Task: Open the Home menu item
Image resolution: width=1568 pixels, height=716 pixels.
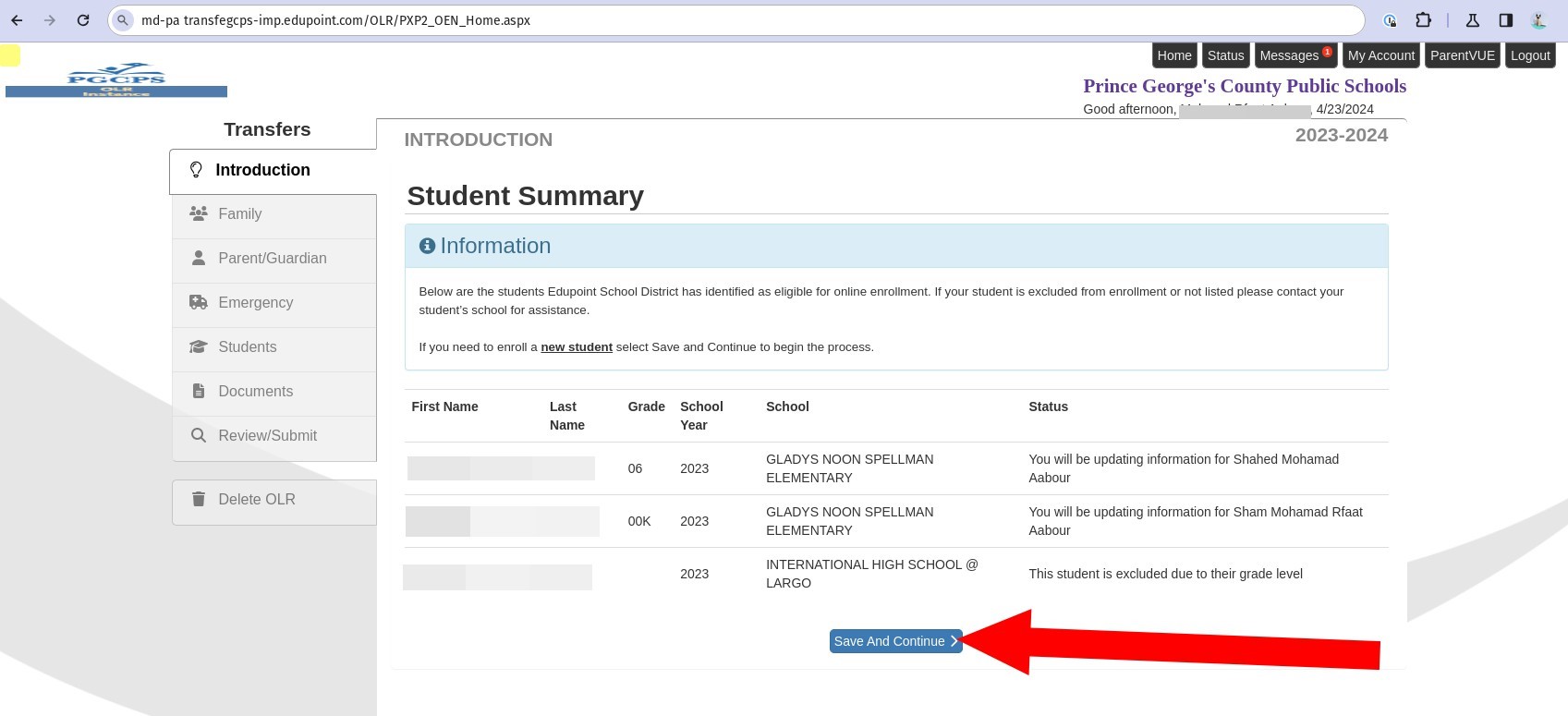Action: click(x=1173, y=55)
